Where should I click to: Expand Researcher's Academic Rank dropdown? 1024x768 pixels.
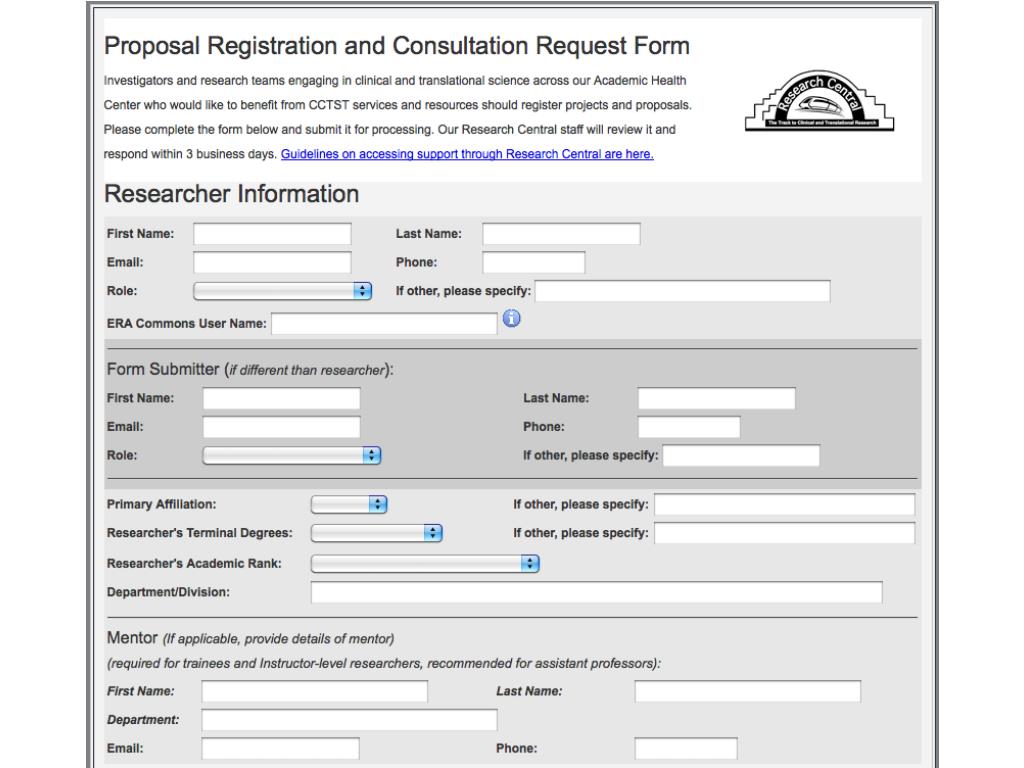(x=425, y=564)
